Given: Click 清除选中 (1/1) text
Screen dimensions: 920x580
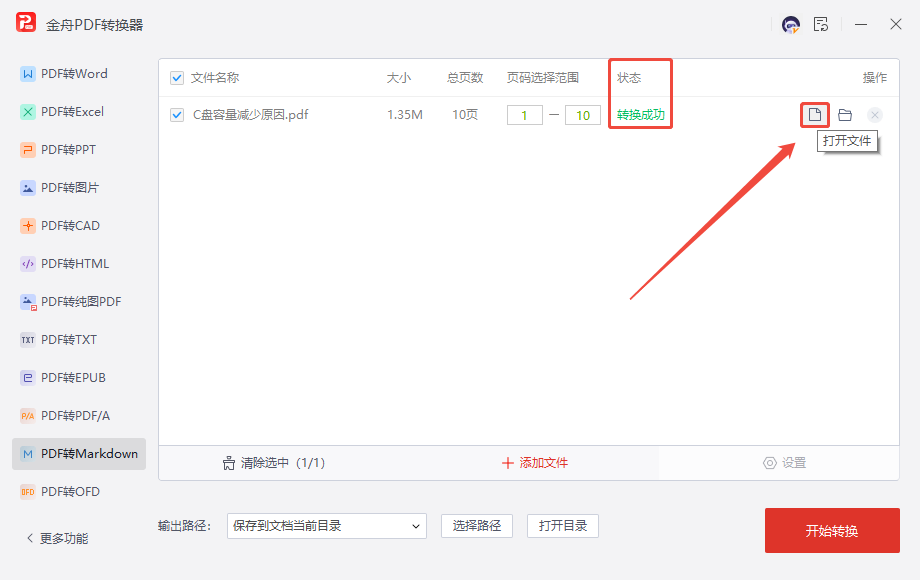Looking at the screenshot, I should coord(283,463).
